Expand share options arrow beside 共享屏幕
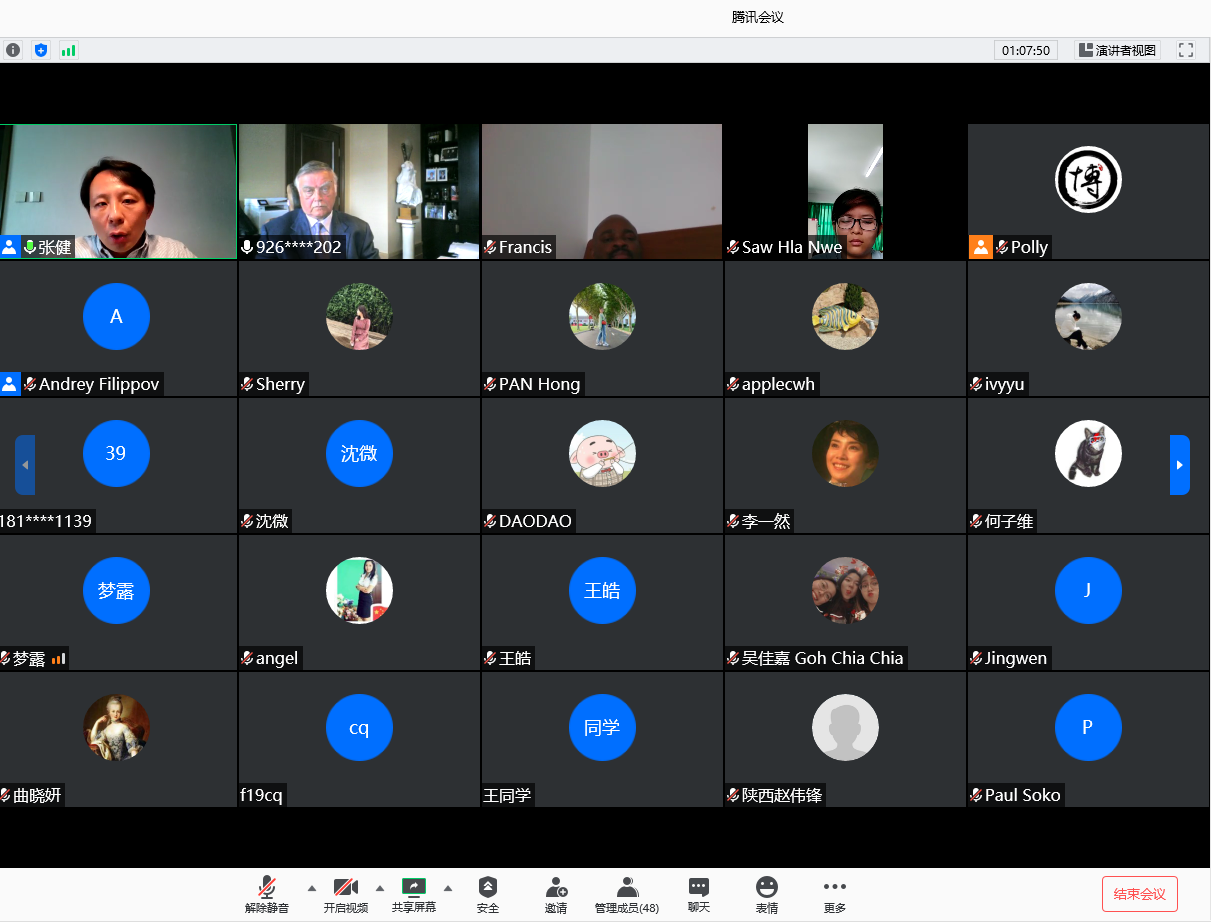Viewport: 1211px width, 922px height. (448, 888)
